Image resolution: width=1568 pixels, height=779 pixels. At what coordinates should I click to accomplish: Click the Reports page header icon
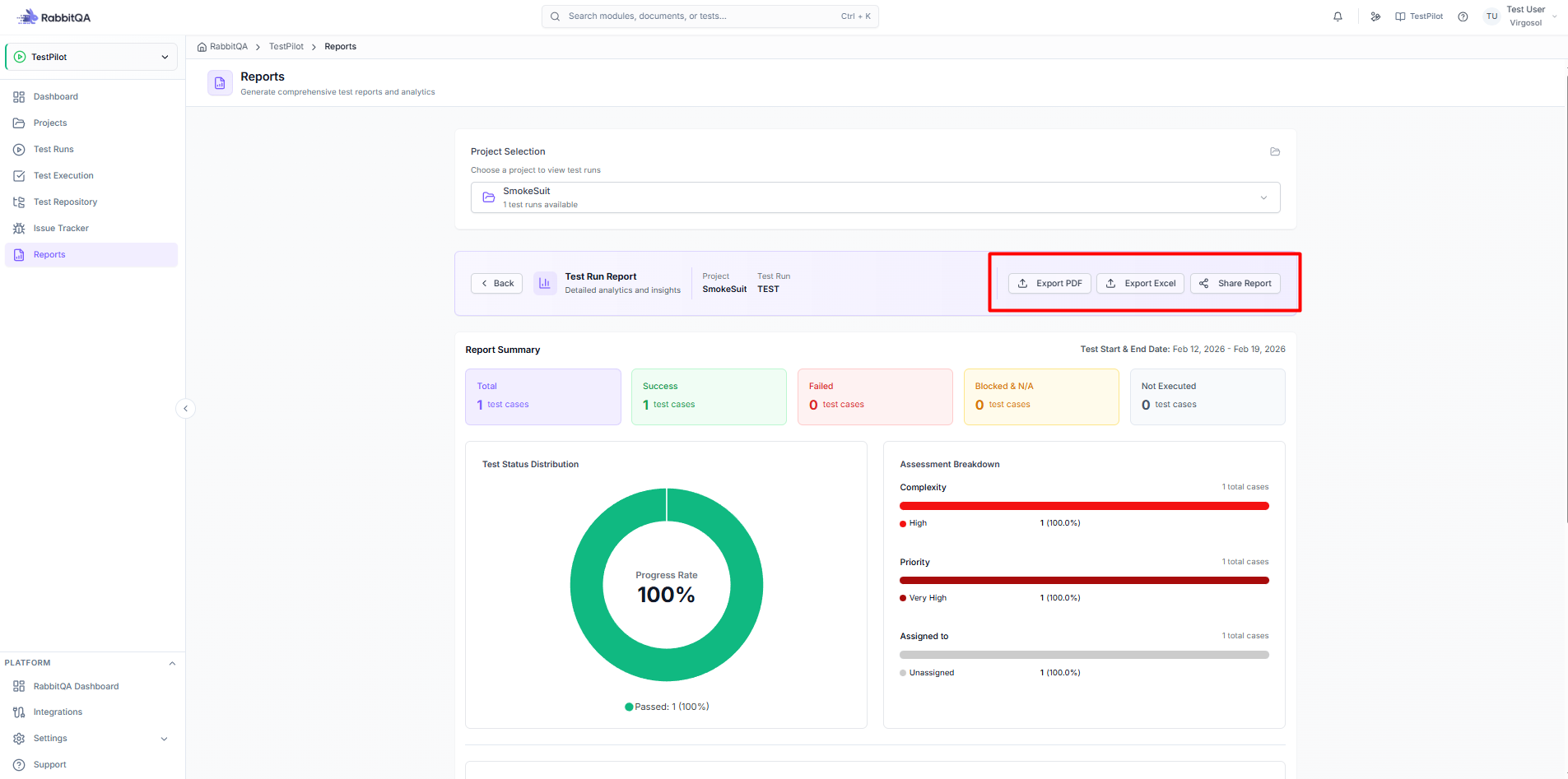[220, 83]
